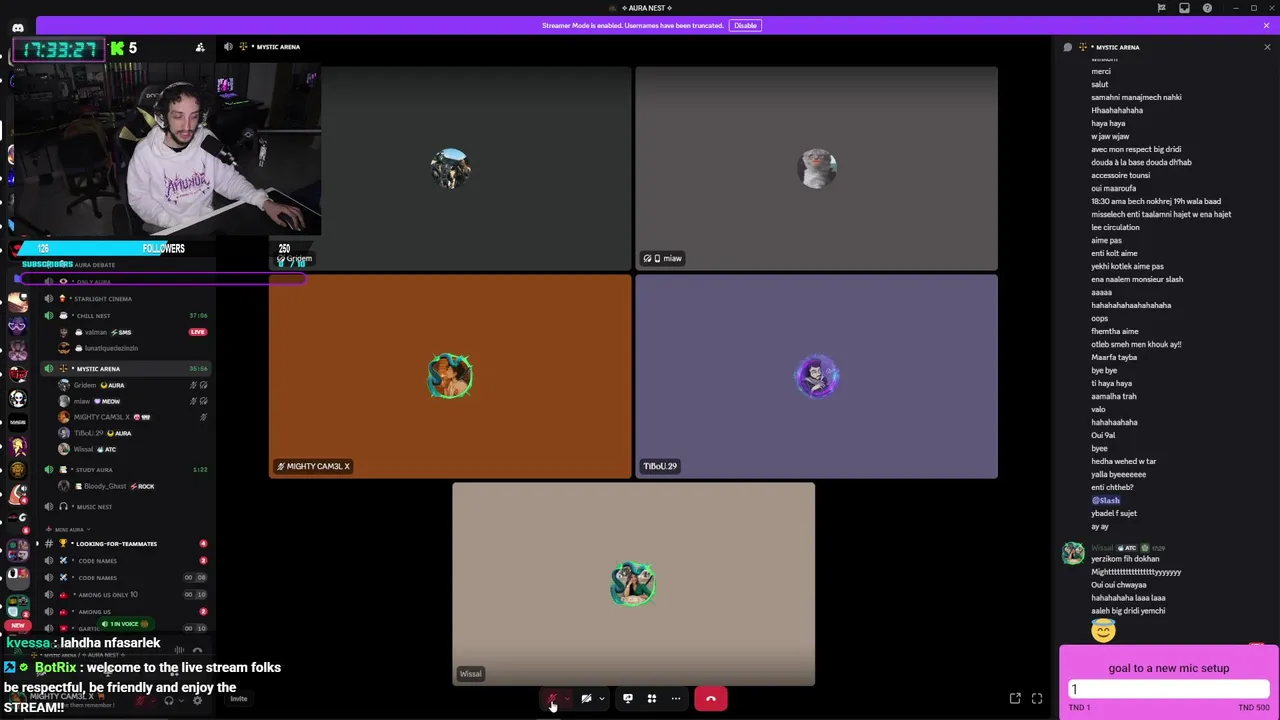The width and height of the screenshot is (1280, 720).
Task: Select Wissal's beige video tile
Action: pyautogui.click(x=633, y=584)
